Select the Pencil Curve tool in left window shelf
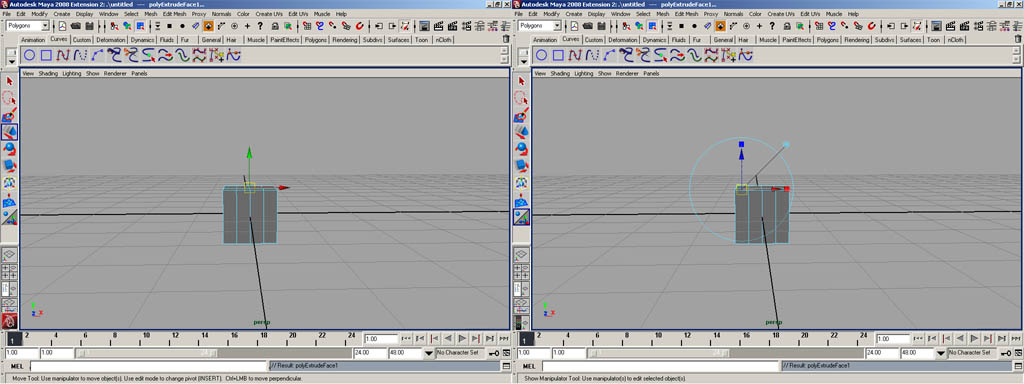The height and width of the screenshot is (384, 1024). click(x=97, y=56)
